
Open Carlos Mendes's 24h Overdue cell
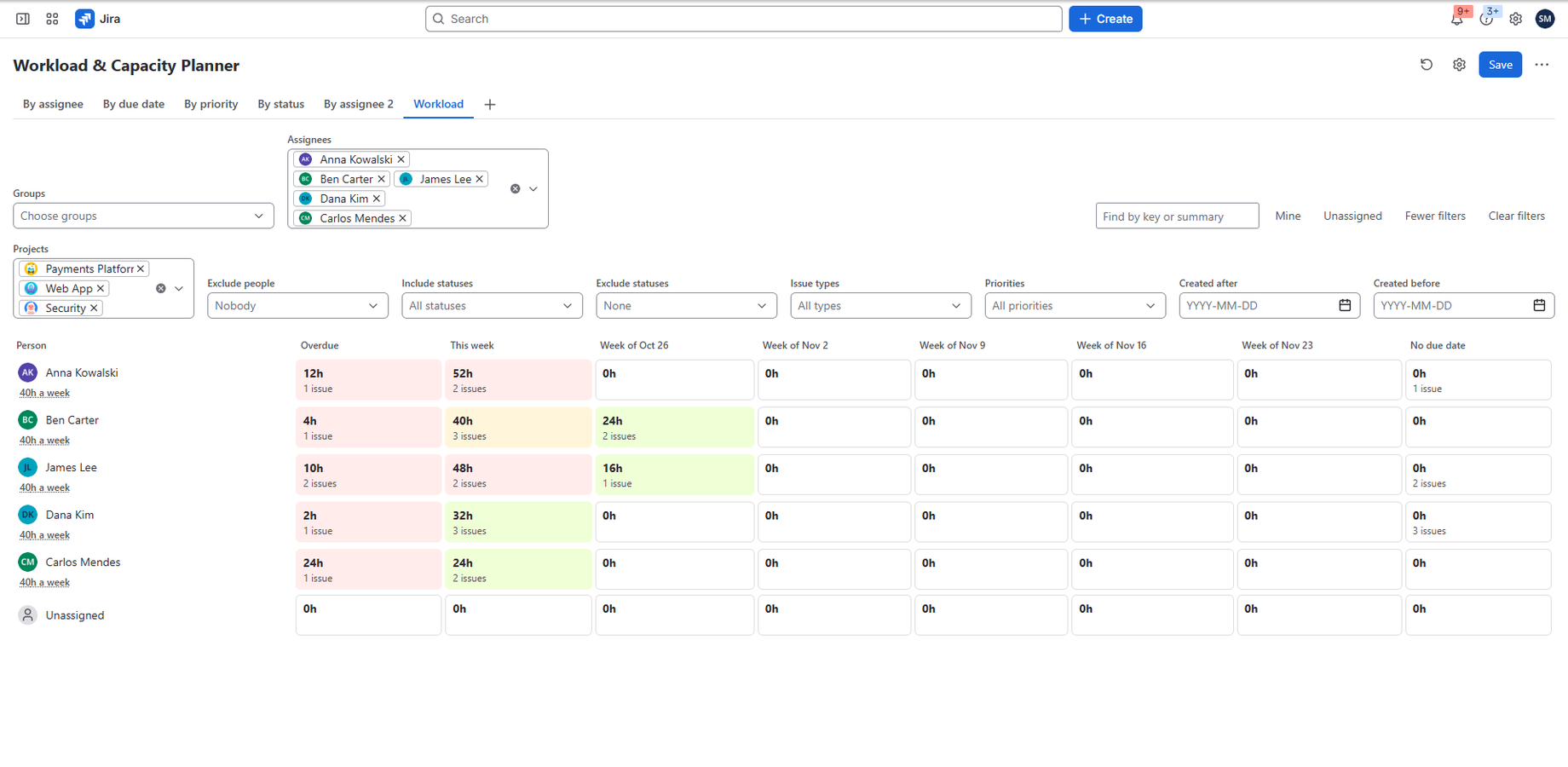coord(368,569)
